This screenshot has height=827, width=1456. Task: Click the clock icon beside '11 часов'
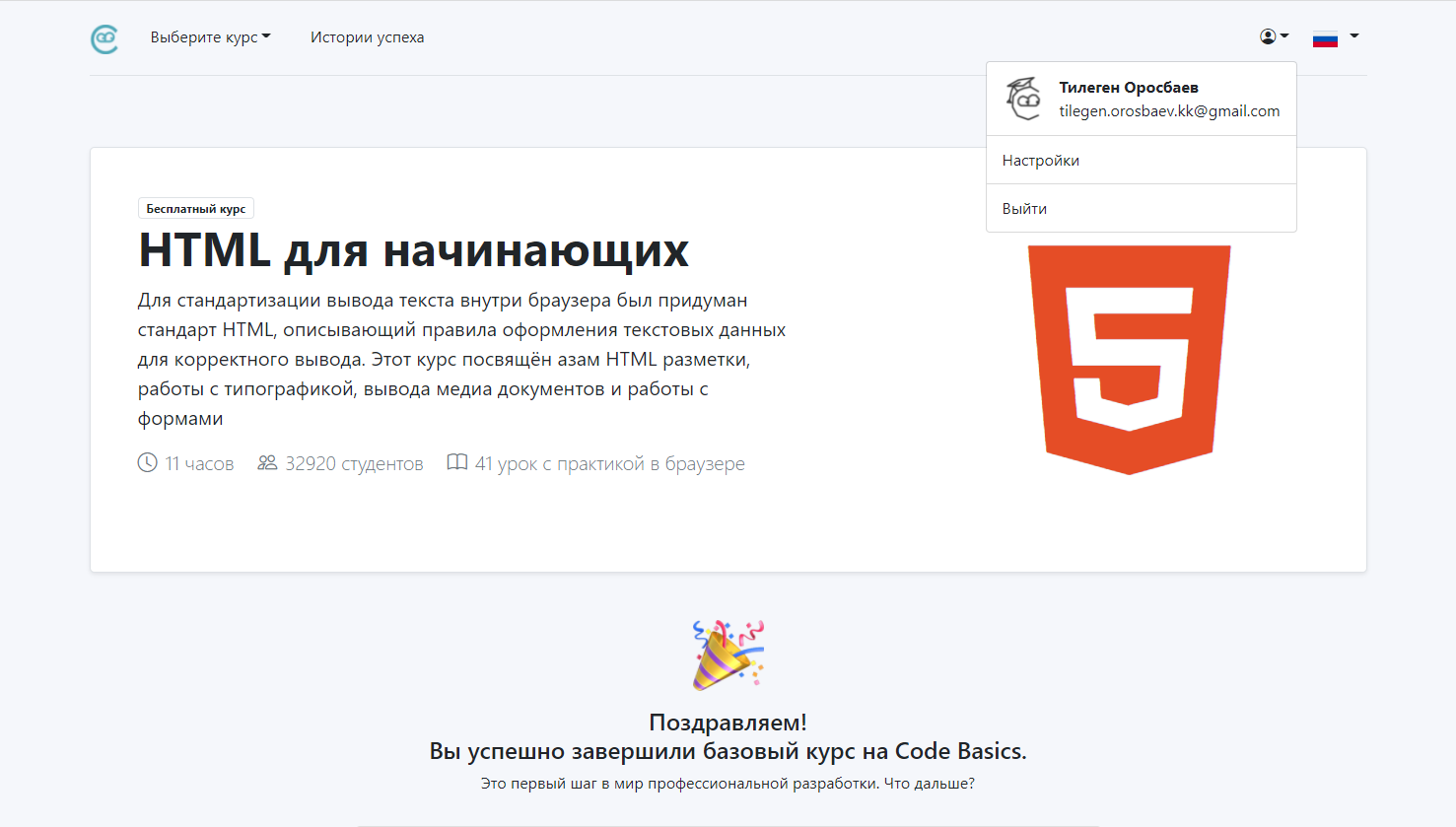(147, 463)
